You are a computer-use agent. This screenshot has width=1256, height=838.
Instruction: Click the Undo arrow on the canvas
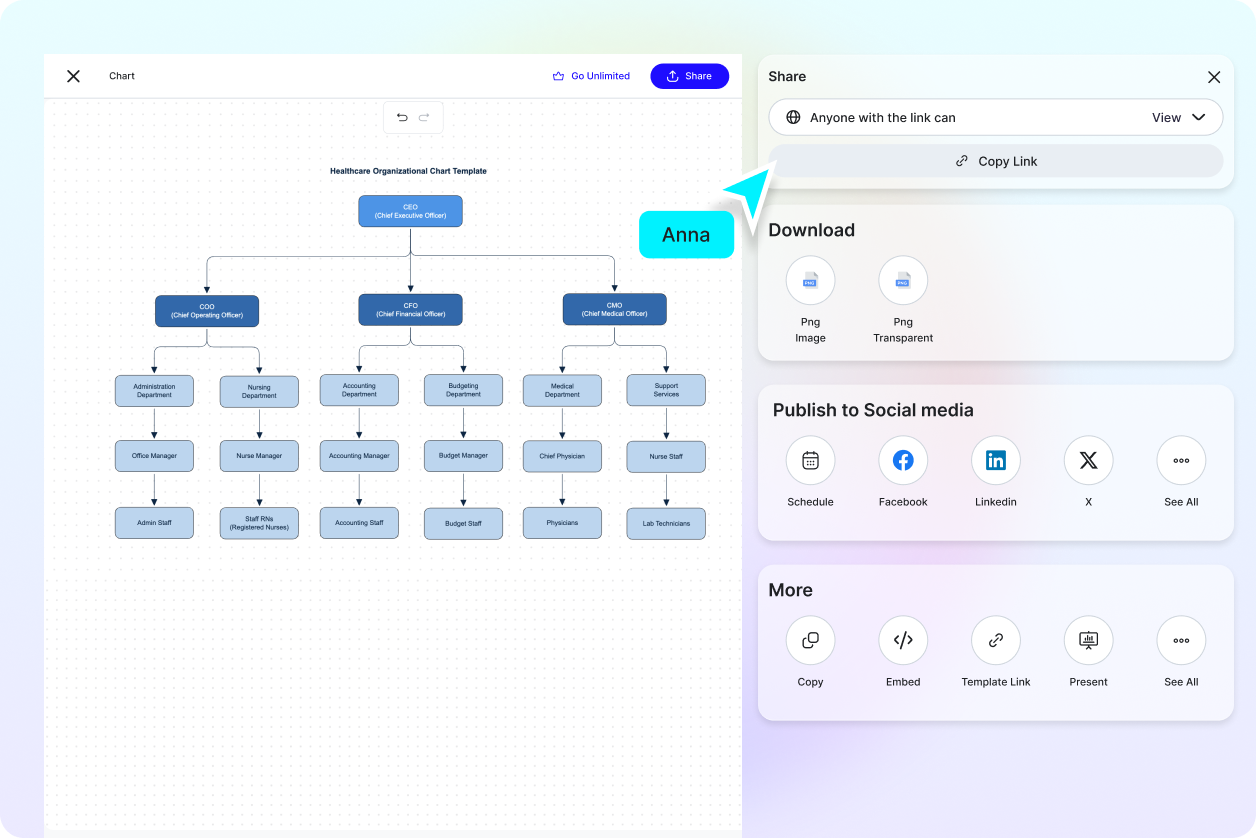tap(399, 117)
